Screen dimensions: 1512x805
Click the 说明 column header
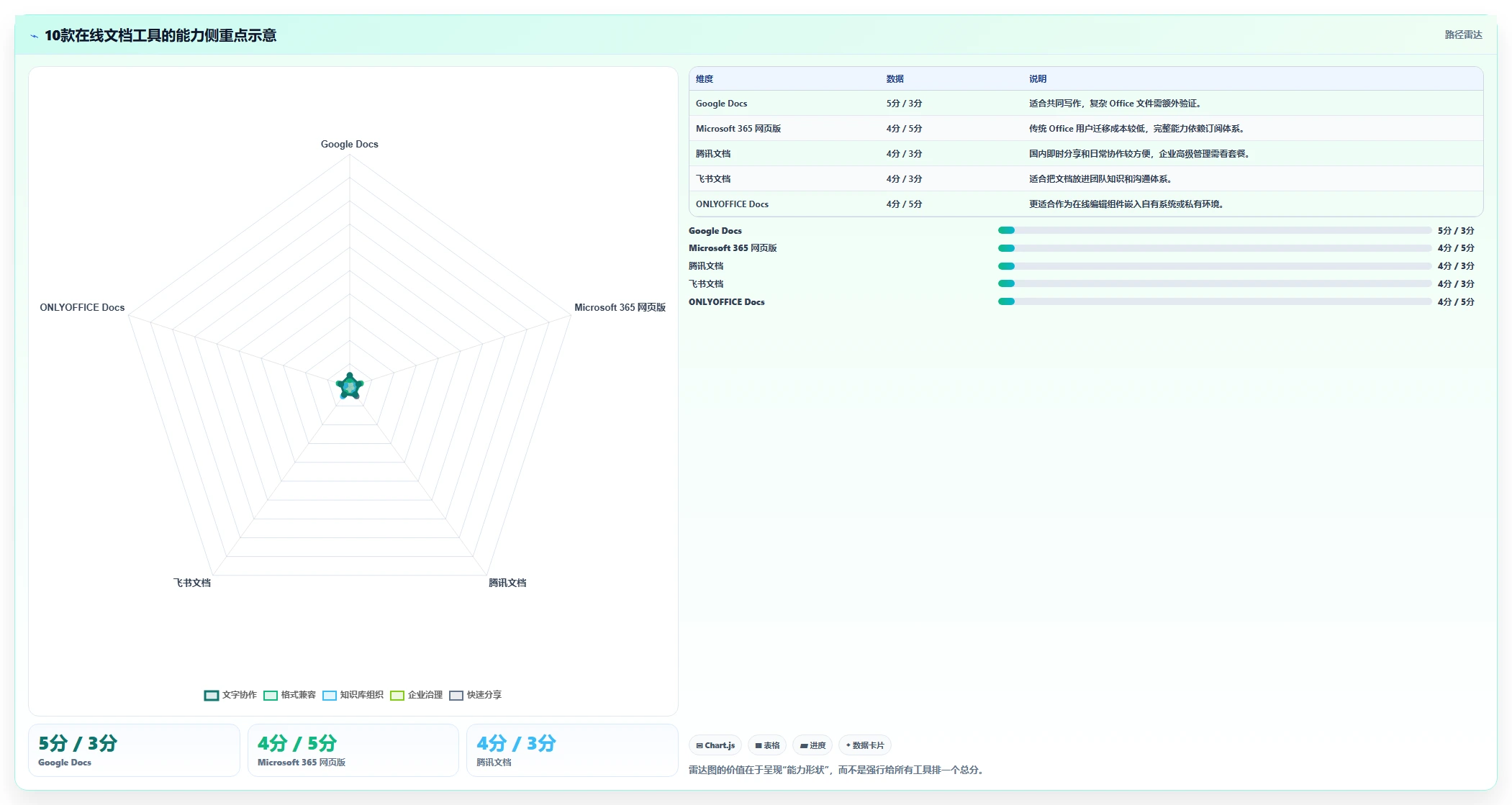coord(1038,79)
